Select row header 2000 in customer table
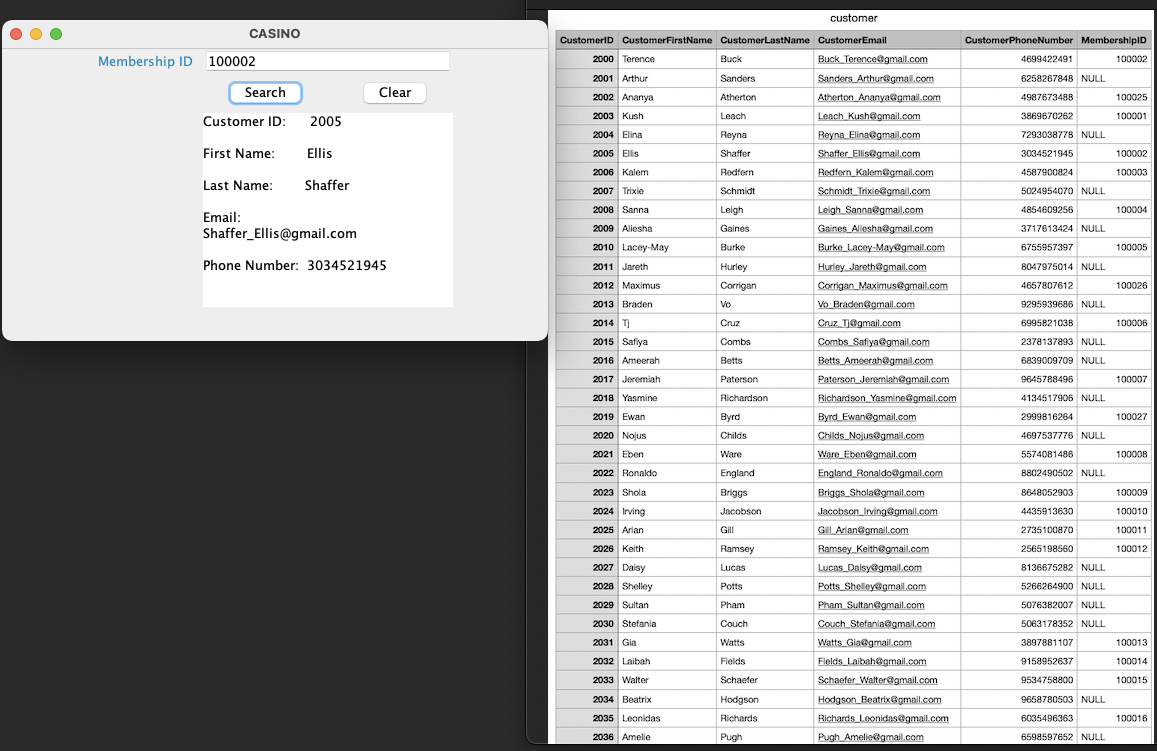The image size is (1157, 751). click(x=587, y=59)
